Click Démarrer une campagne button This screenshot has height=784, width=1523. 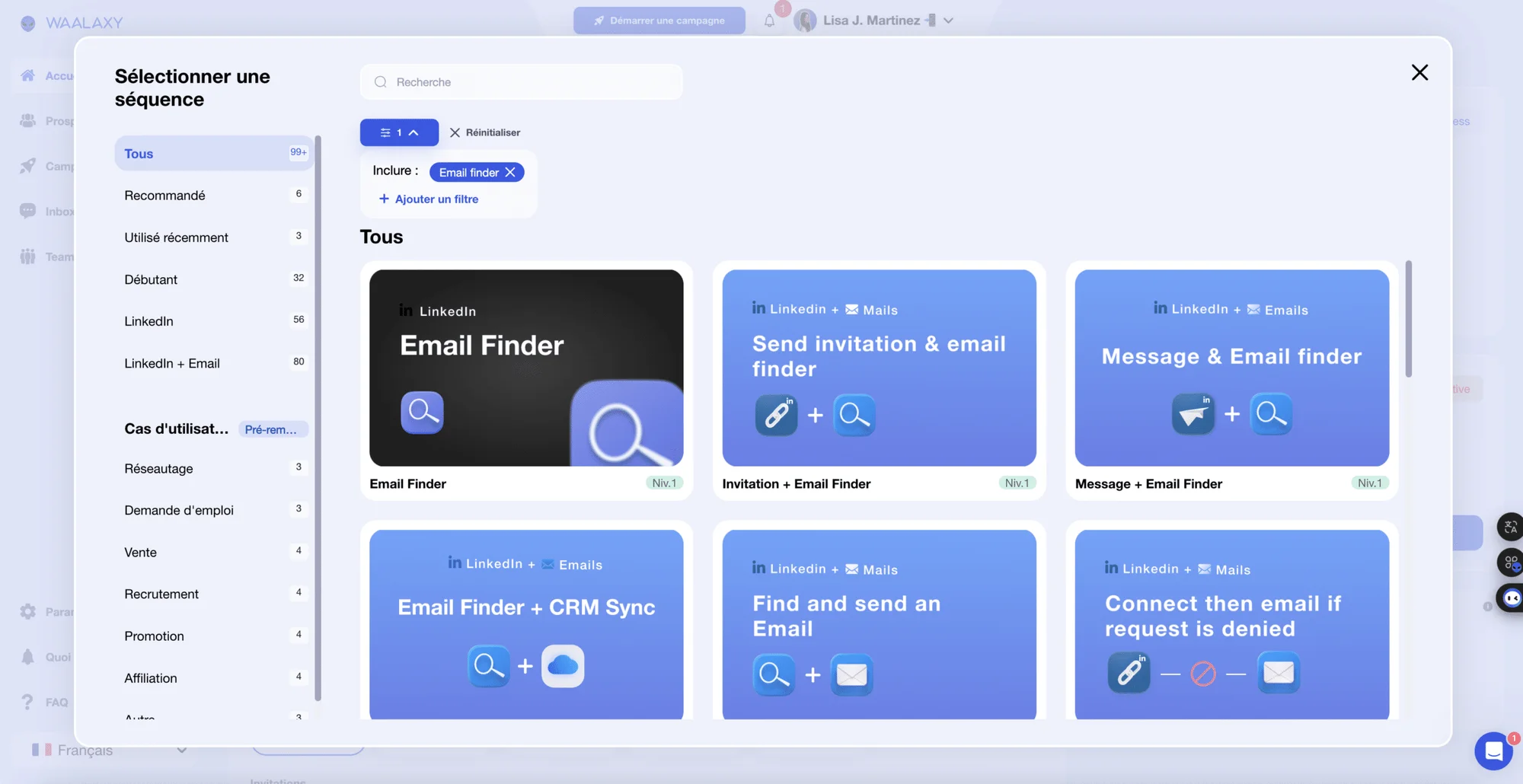[x=659, y=21]
